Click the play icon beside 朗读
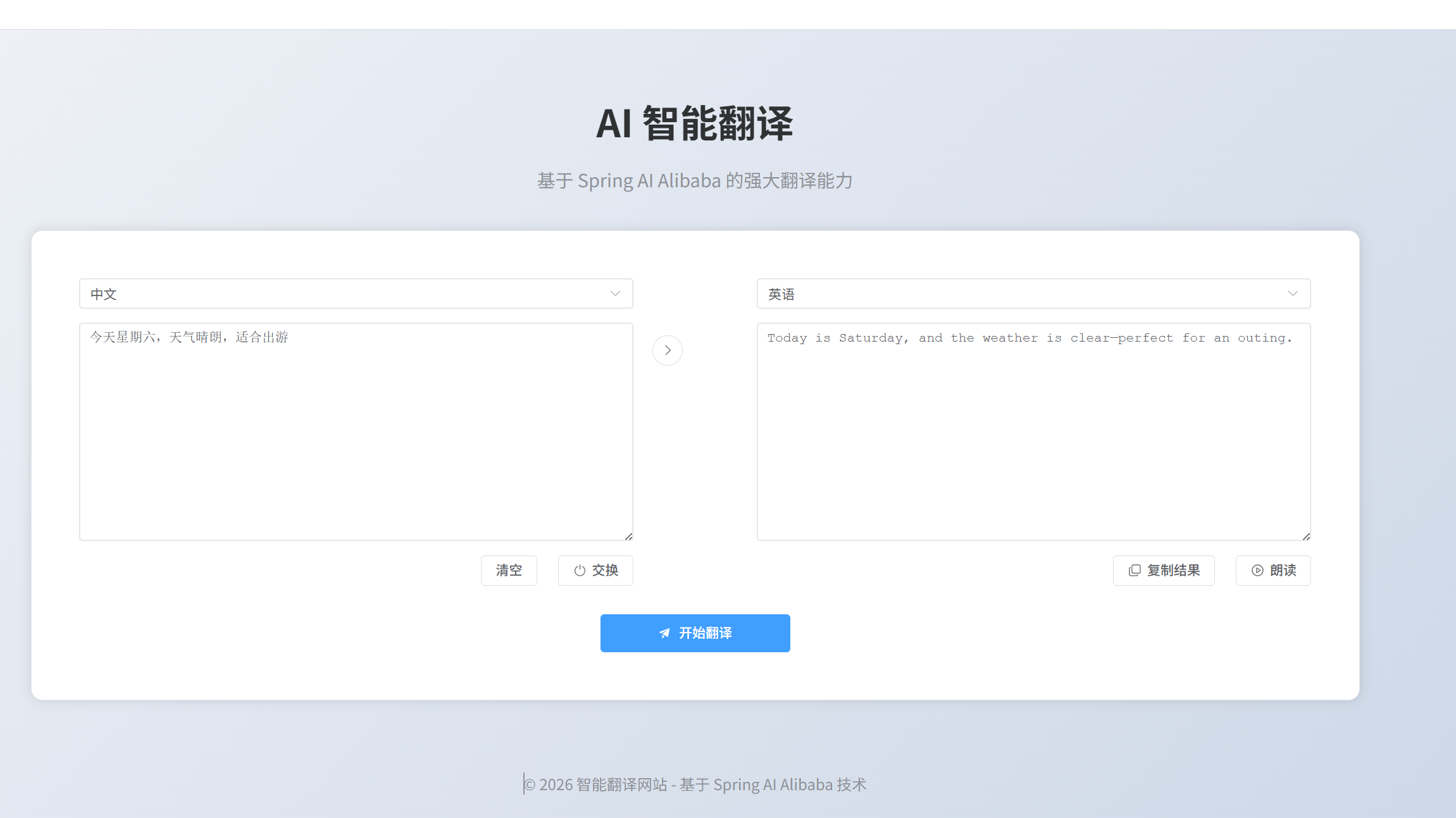The width and height of the screenshot is (1456, 818). pyautogui.click(x=1257, y=571)
